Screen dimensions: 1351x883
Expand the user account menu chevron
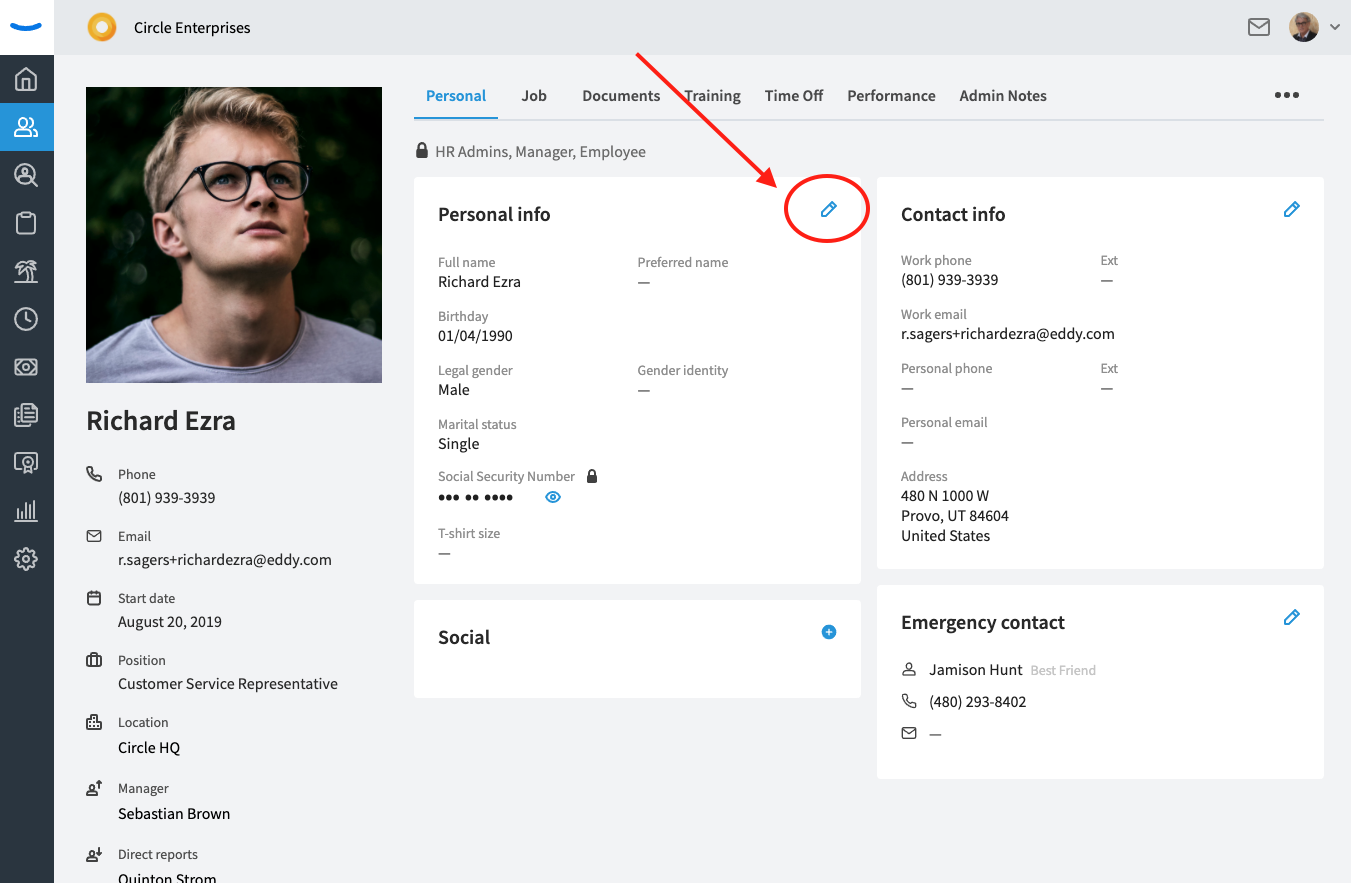coord(1334,28)
